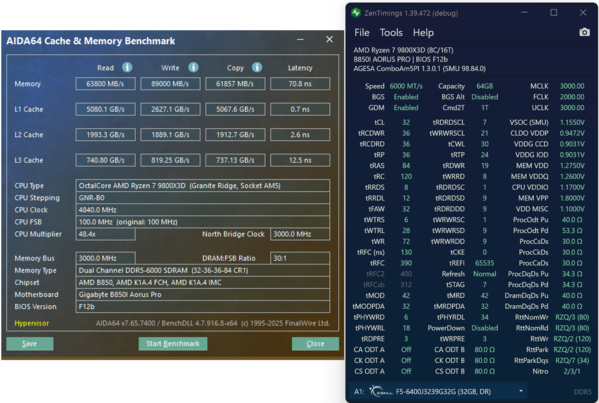Screen dimensions: 599x403
Task: Click BGS Alt Disabled value
Action: pyautogui.click(x=485, y=97)
